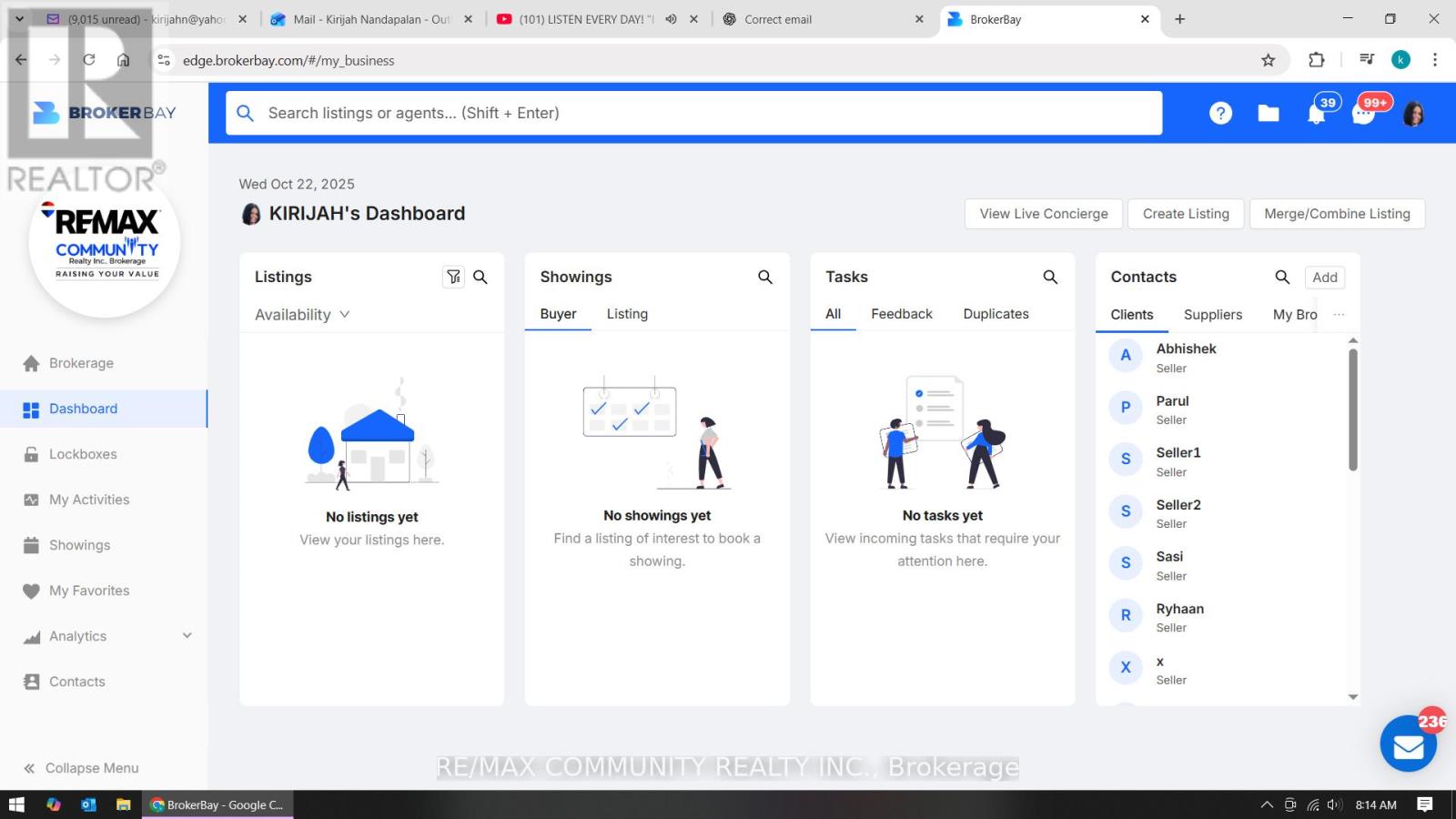
Task: Click the search icon in Showings panel
Action: click(765, 277)
